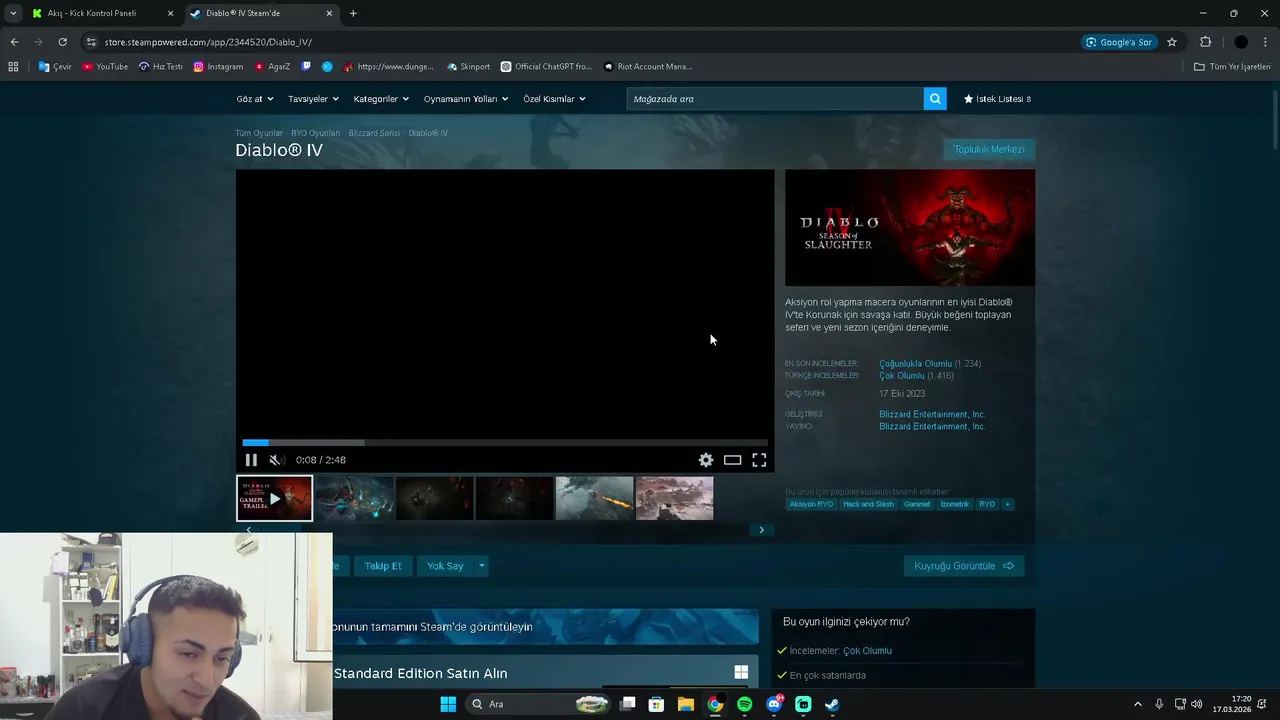Open video settings gear icon

point(706,460)
